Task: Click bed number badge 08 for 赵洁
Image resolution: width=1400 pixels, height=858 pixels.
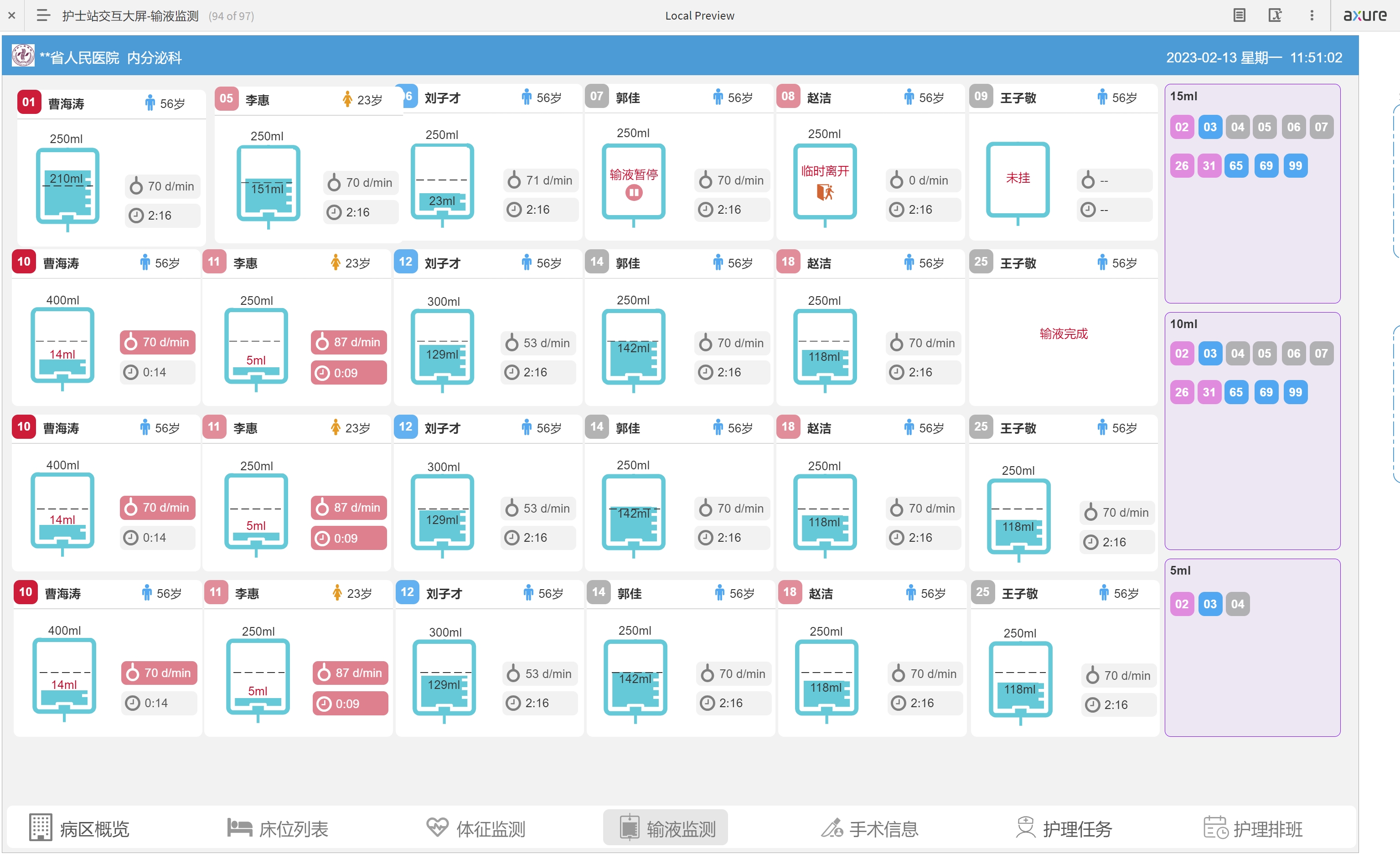Action: coord(787,96)
